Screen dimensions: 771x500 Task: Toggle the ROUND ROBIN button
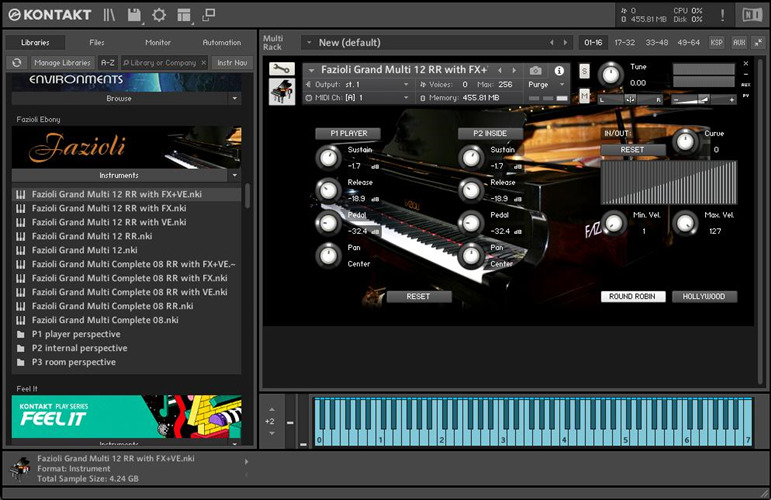point(633,297)
